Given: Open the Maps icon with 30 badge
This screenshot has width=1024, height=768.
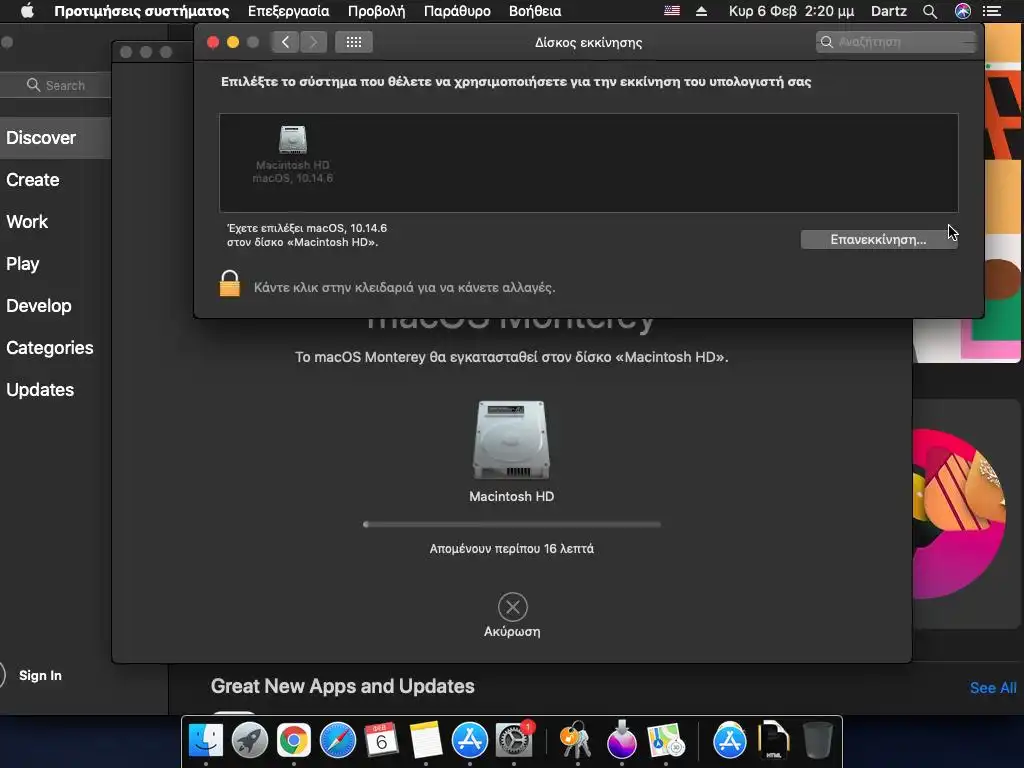Looking at the screenshot, I should (665, 740).
